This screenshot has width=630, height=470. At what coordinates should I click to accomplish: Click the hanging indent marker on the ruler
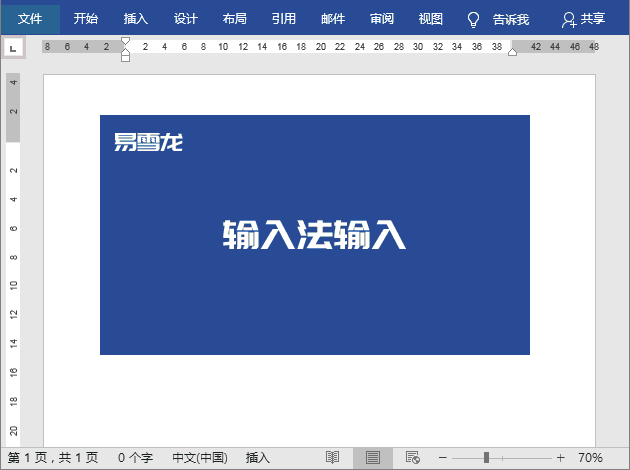[x=125, y=52]
